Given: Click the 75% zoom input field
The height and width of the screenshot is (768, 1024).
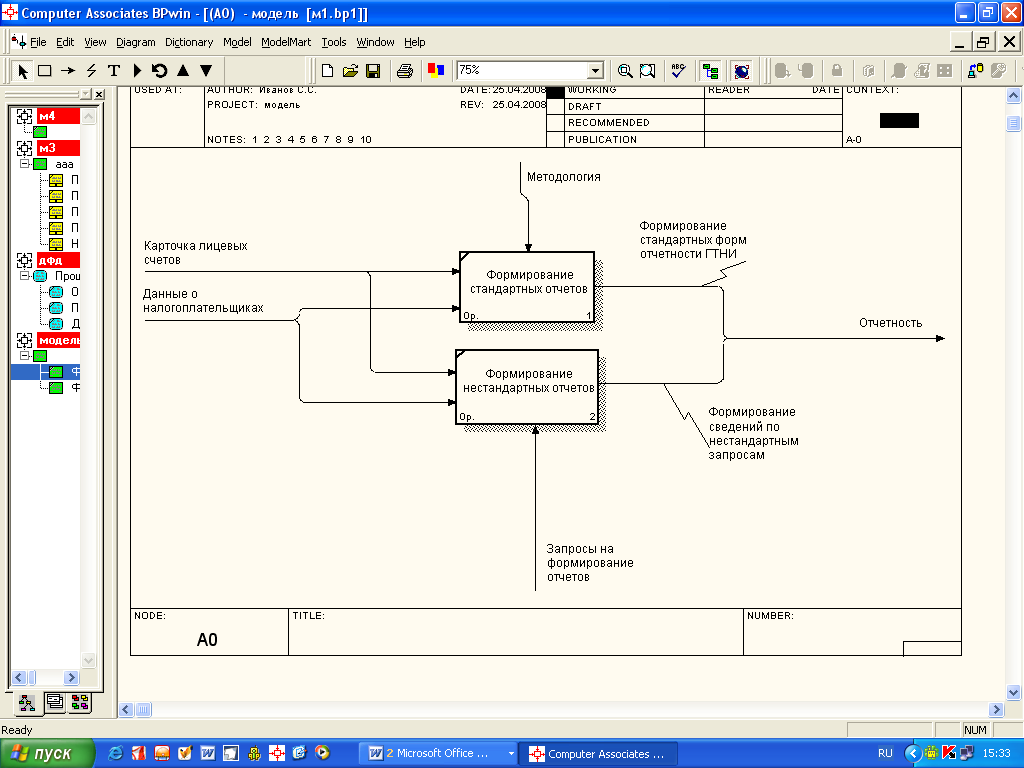Looking at the screenshot, I should 522,71.
